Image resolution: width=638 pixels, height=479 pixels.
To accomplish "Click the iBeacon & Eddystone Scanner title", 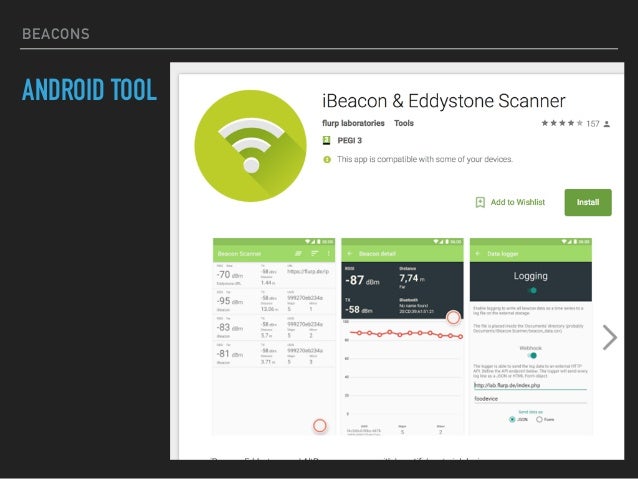I will click(x=444, y=101).
